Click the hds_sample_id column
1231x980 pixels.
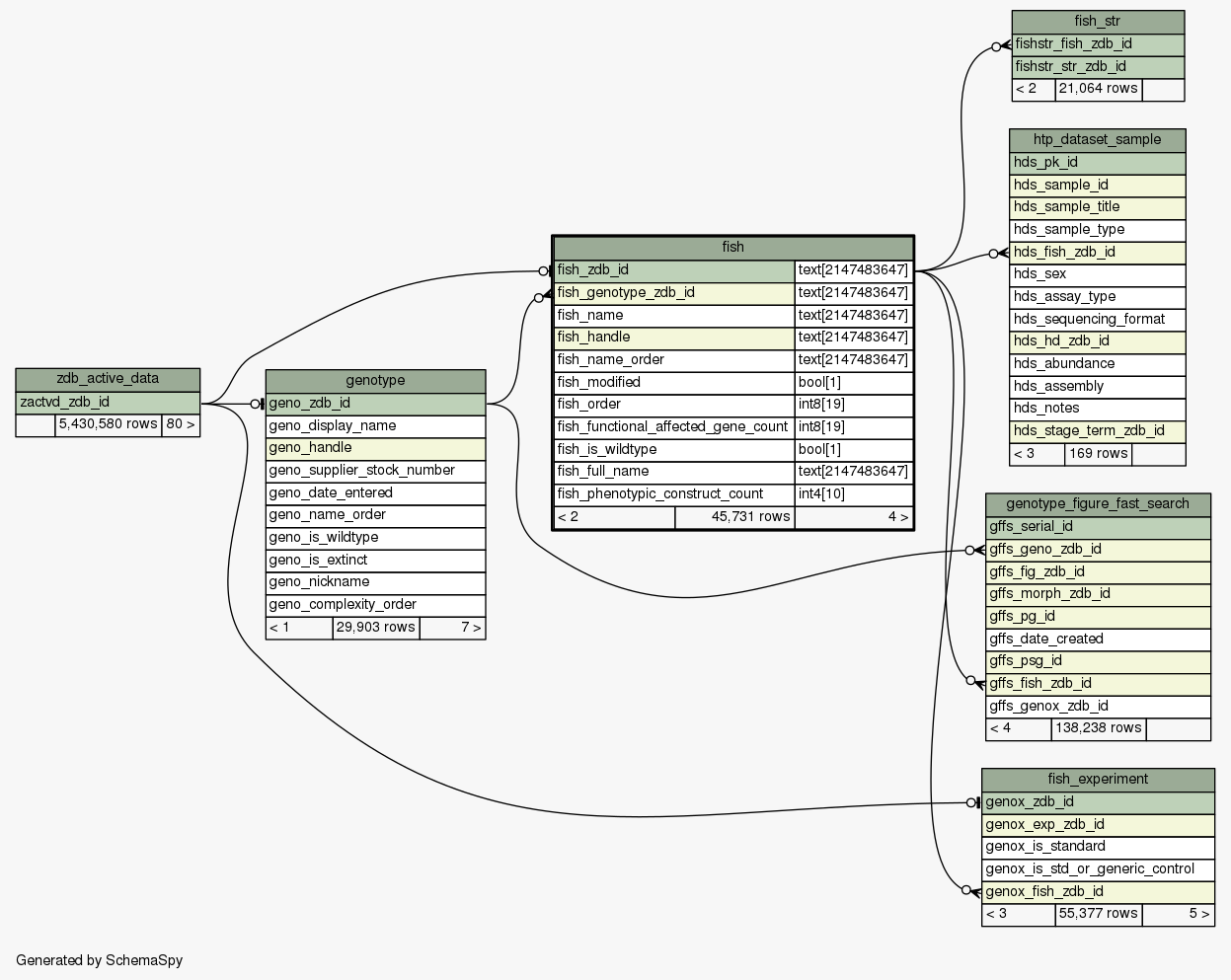[1098, 186]
